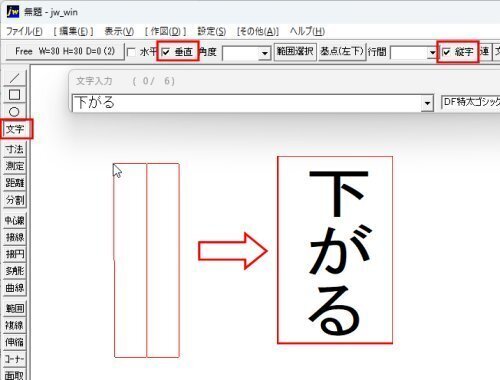
Task: Select the 接円 tangent circle tool
Action: (x=15, y=254)
